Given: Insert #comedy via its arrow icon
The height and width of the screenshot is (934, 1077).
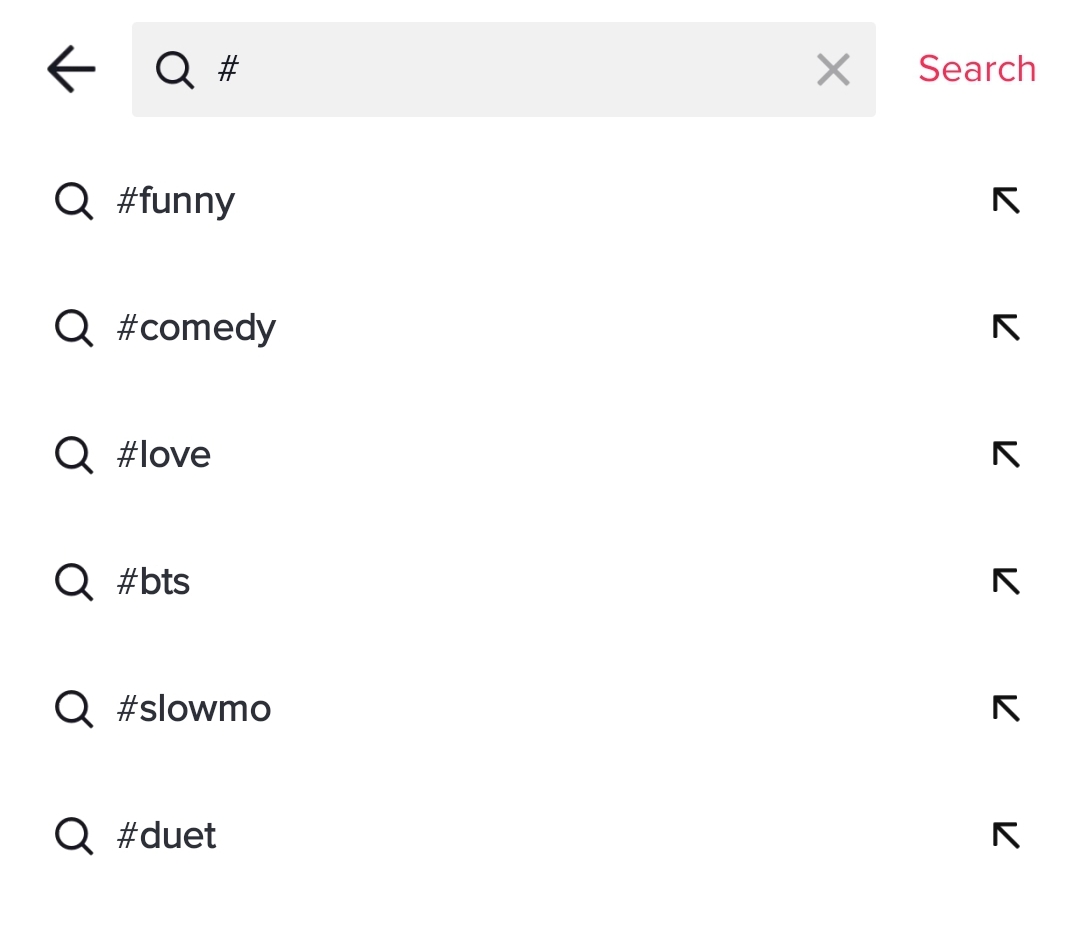Looking at the screenshot, I should coord(1006,328).
